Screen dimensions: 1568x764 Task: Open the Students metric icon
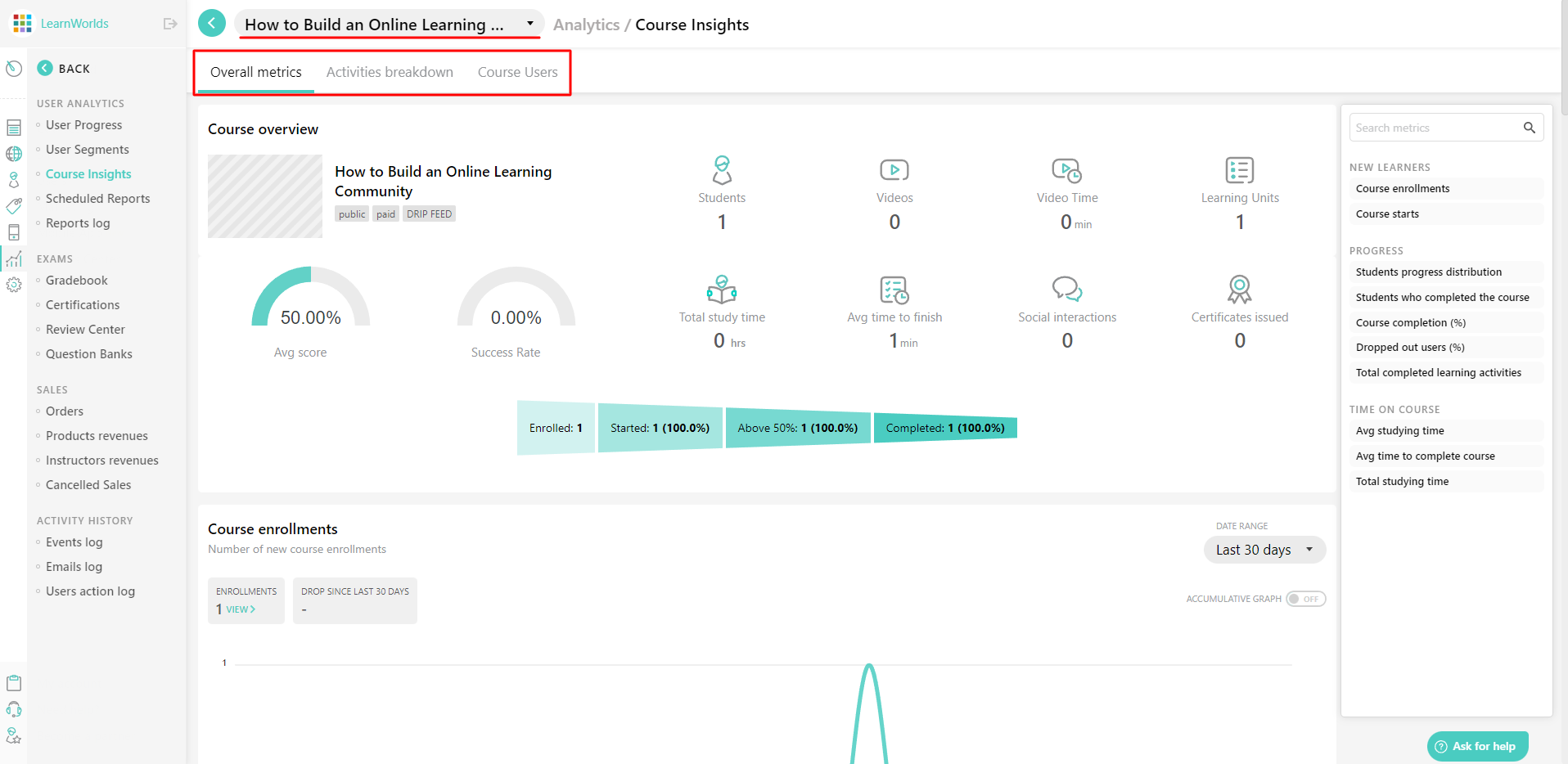[721, 169]
